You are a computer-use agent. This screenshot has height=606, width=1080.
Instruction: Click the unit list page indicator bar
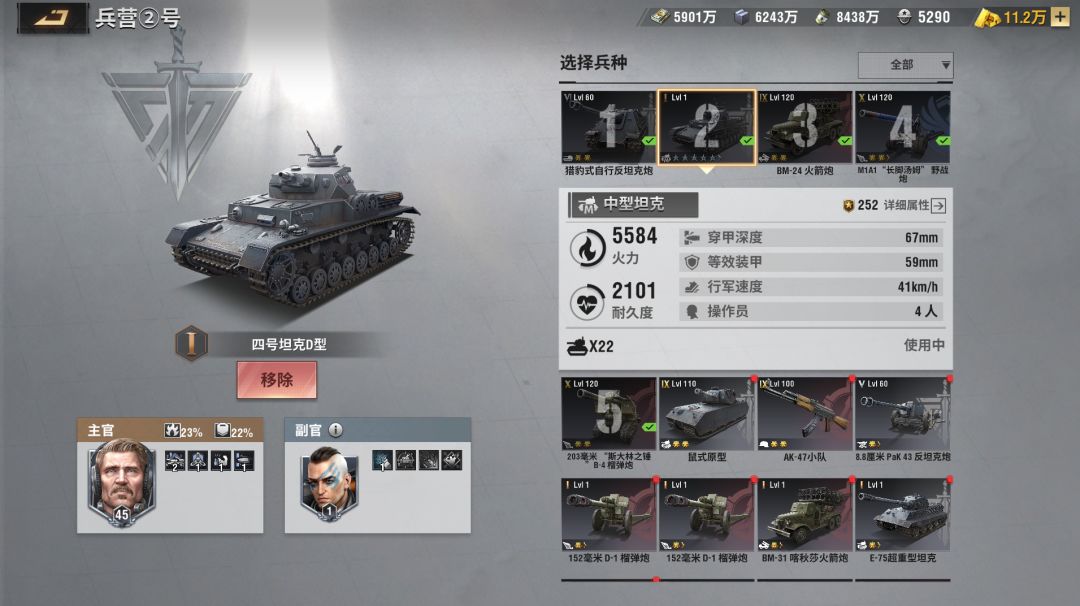[756, 580]
